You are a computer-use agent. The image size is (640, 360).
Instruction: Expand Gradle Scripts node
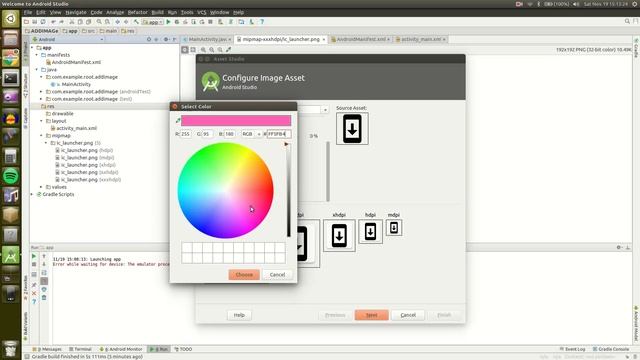click(x=32, y=194)
